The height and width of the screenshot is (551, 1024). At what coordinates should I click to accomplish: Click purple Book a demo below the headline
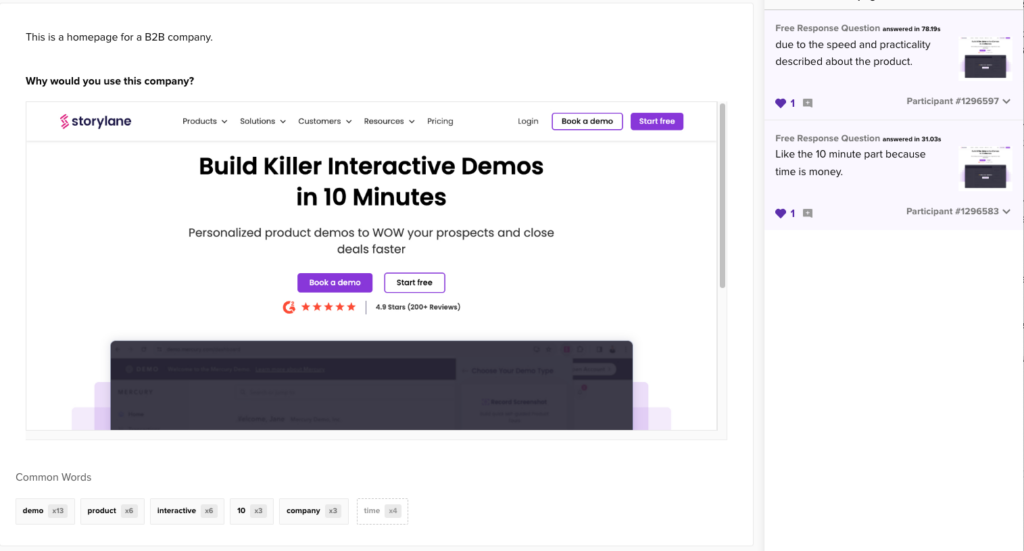pos(335,283)
